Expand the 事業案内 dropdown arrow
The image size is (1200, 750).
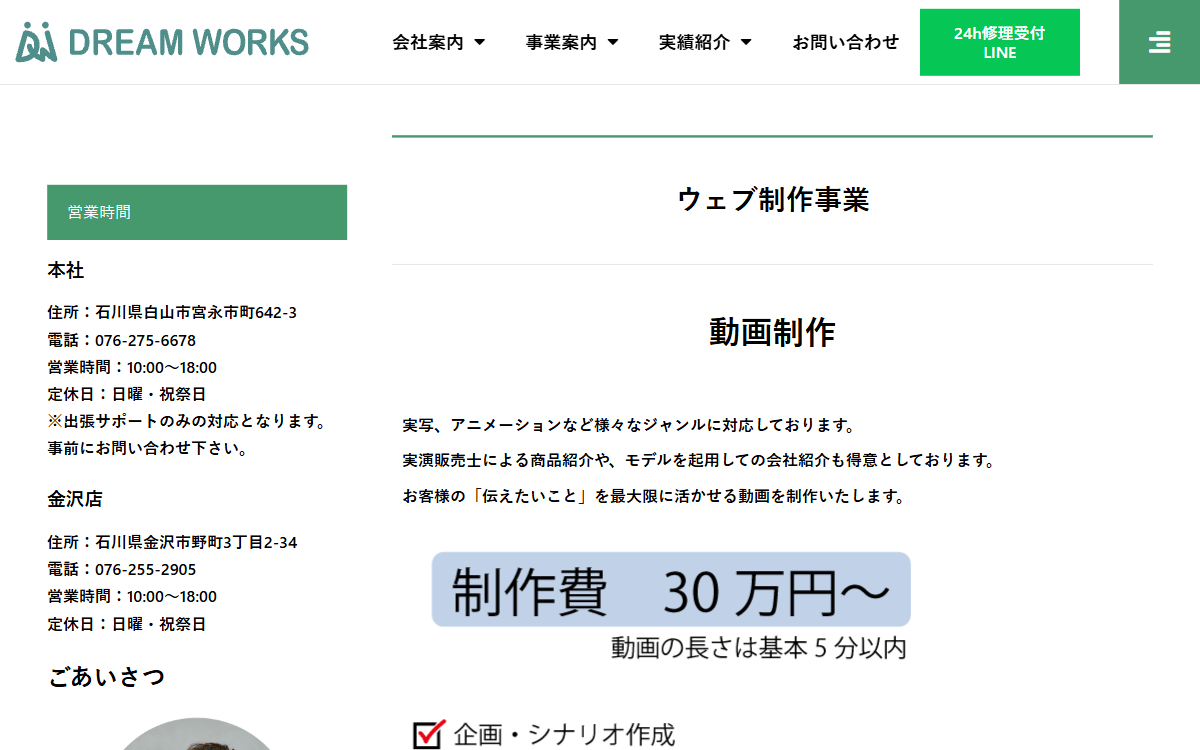(613, 42)
